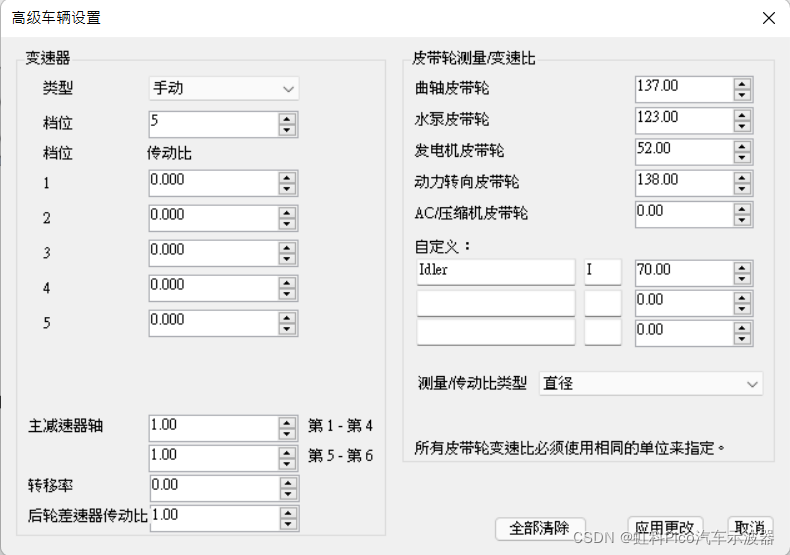
Task: Decrease gear 1 ratio with down arrow
Action: pyautogui.click(x=287, y=189)
